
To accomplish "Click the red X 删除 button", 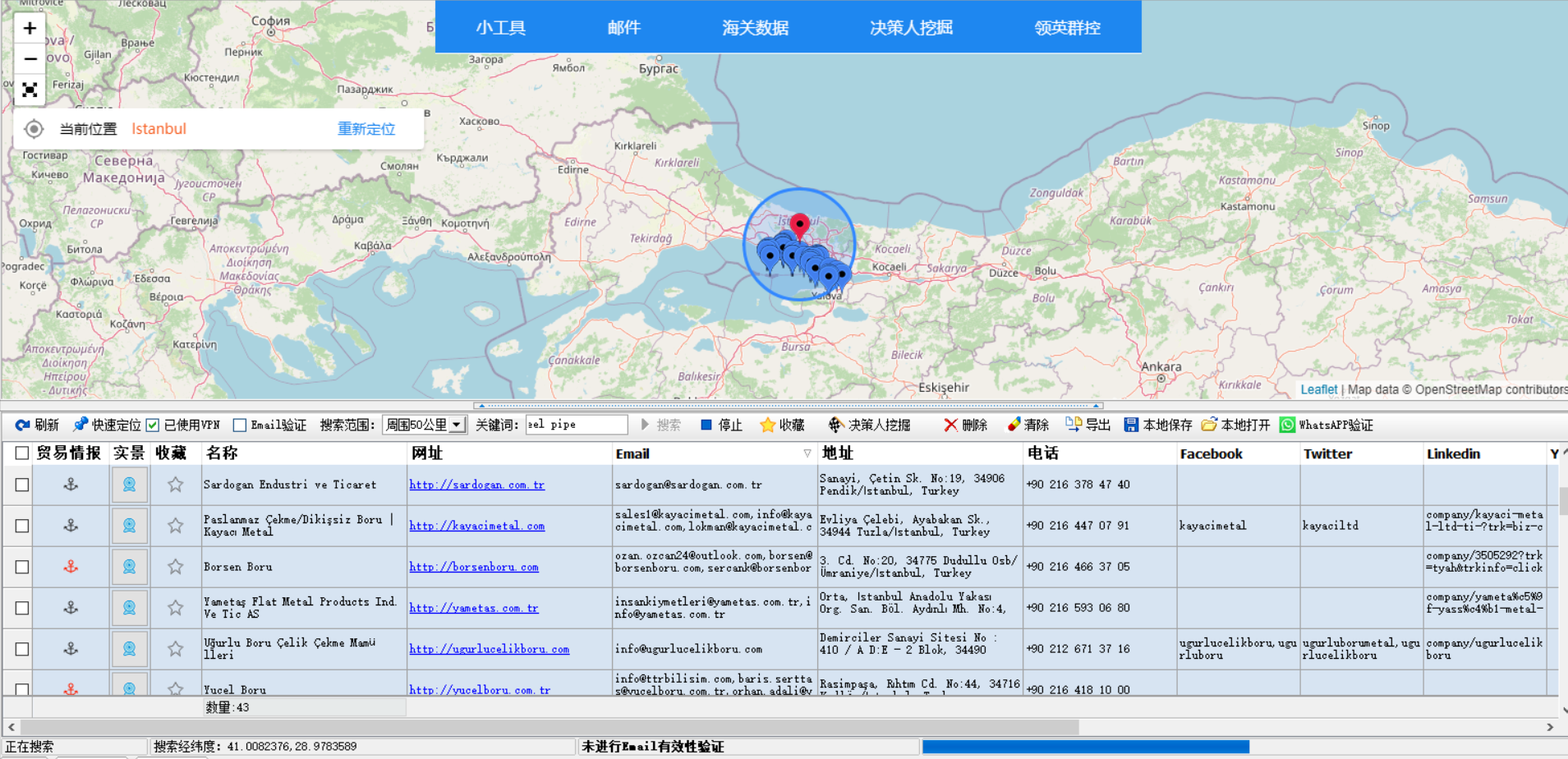I will pos(965,425).
